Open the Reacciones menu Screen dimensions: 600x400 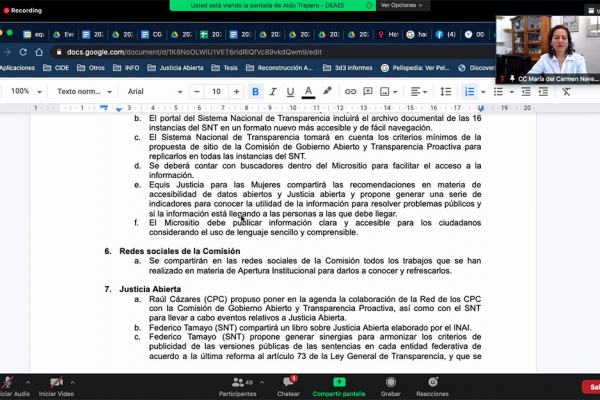tap(432, 387)
